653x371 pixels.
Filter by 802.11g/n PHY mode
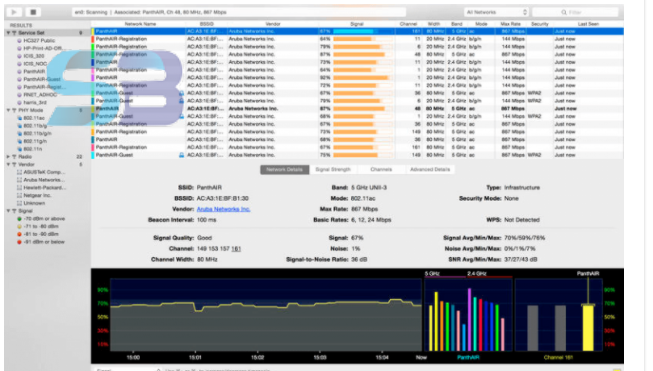pyautogui.click(x=35, y=141)
